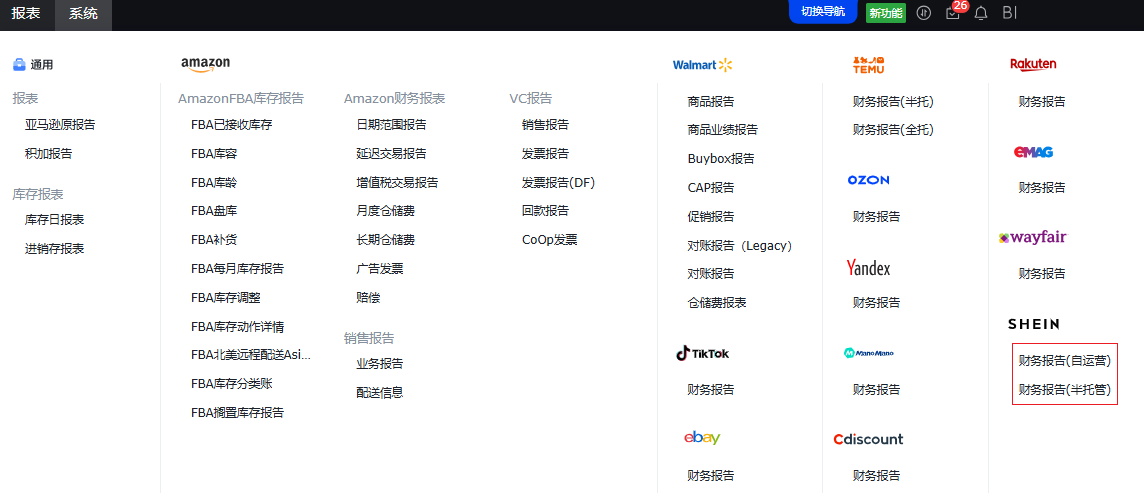Open FBA每月库存报告
Image resolution: width=1144 pixels, height=499 pixels.
pos(237,268)
